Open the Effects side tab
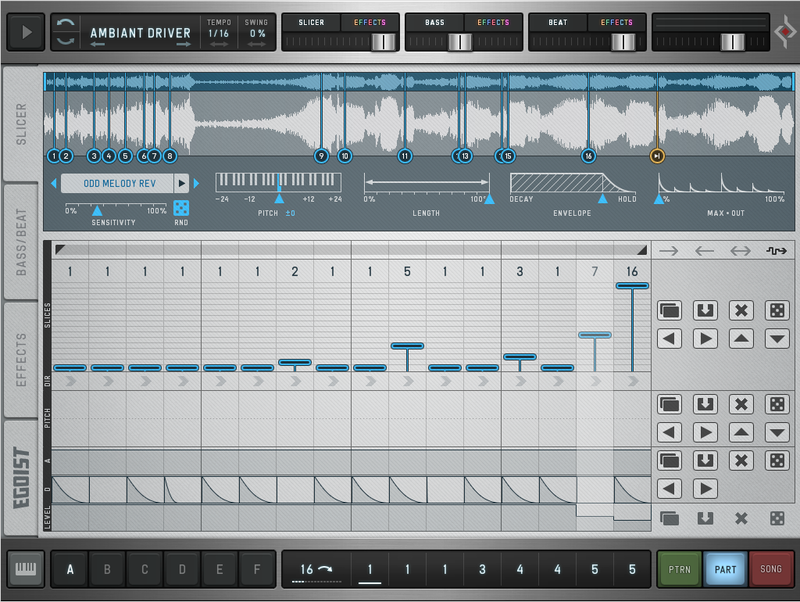This screenshot has height=602, width=800. point(22,358)
